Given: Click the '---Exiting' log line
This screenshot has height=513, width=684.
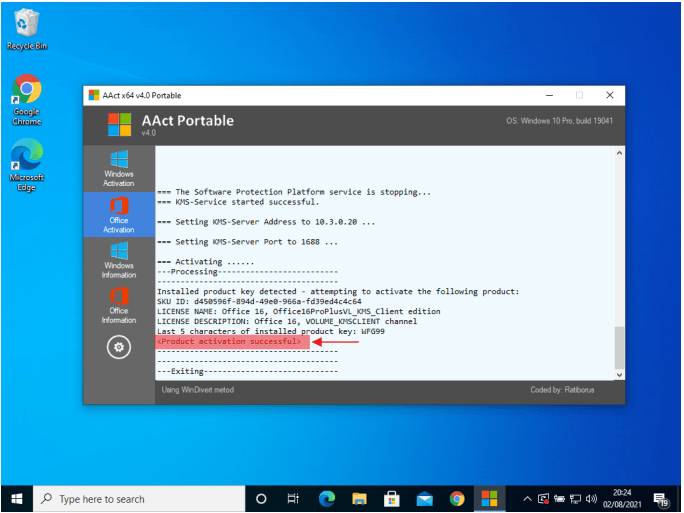Looking at the screenshot, I should (247, 371).
